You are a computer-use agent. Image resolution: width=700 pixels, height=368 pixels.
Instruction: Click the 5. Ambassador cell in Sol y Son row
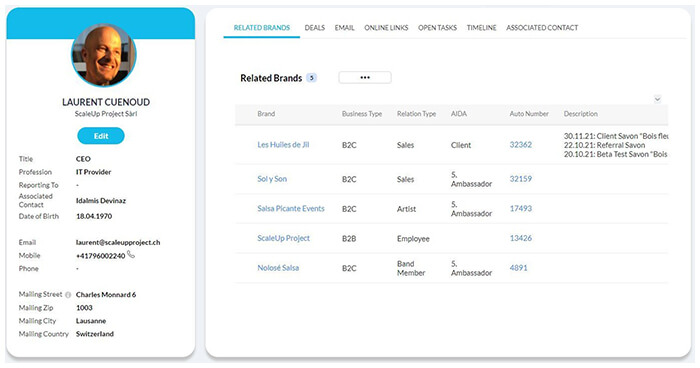[471, 179]
